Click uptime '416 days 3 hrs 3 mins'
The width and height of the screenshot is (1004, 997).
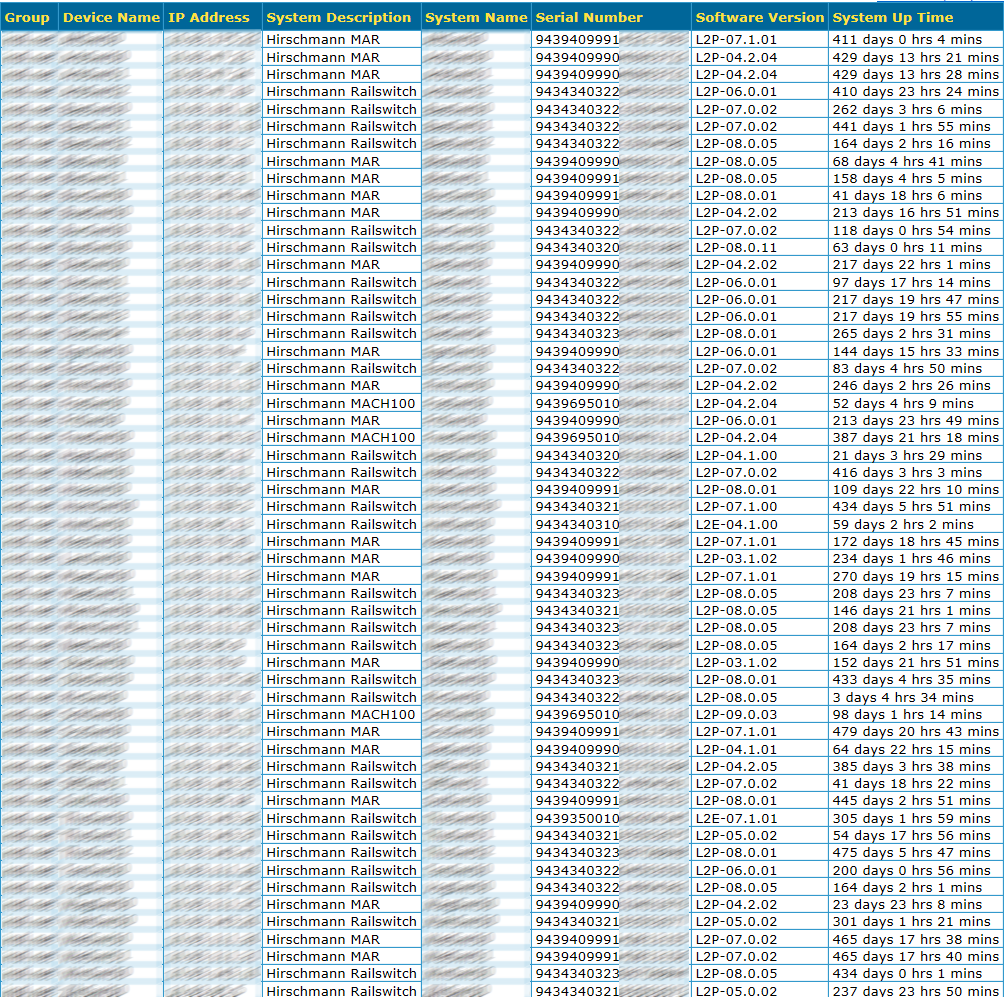[907, 473]
